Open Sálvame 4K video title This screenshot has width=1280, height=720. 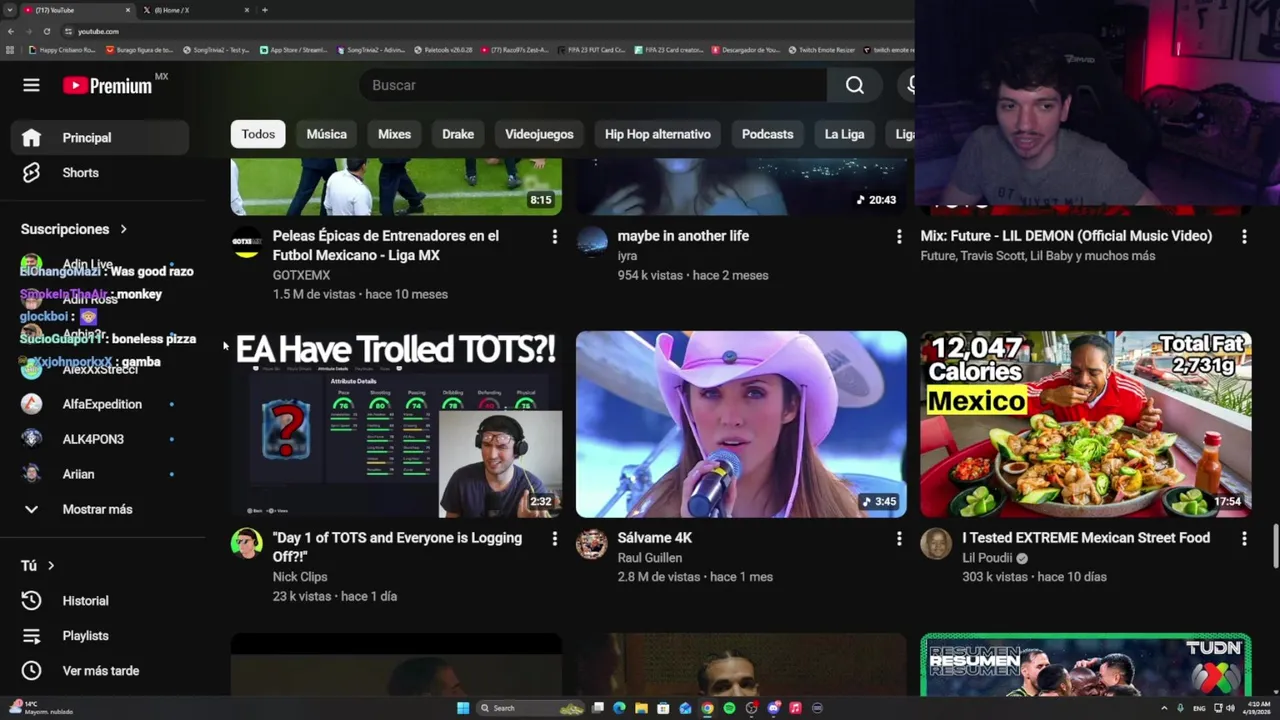[655, 538]
